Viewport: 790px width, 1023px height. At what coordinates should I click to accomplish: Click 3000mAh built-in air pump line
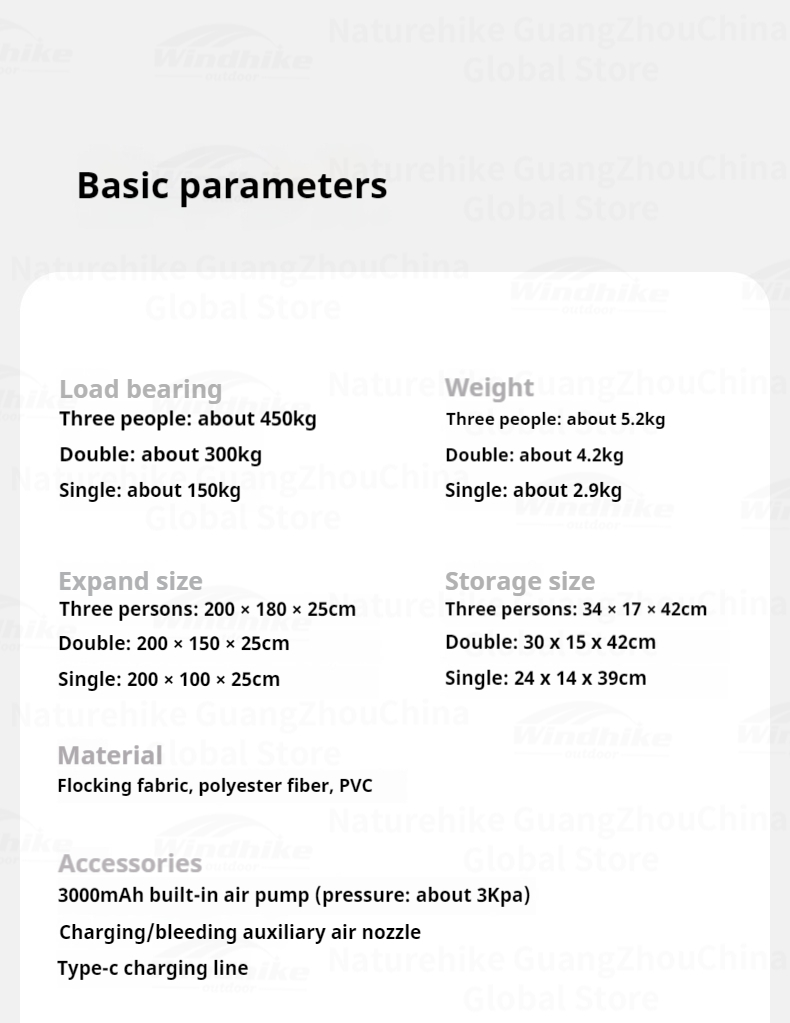tap(294, 895)
